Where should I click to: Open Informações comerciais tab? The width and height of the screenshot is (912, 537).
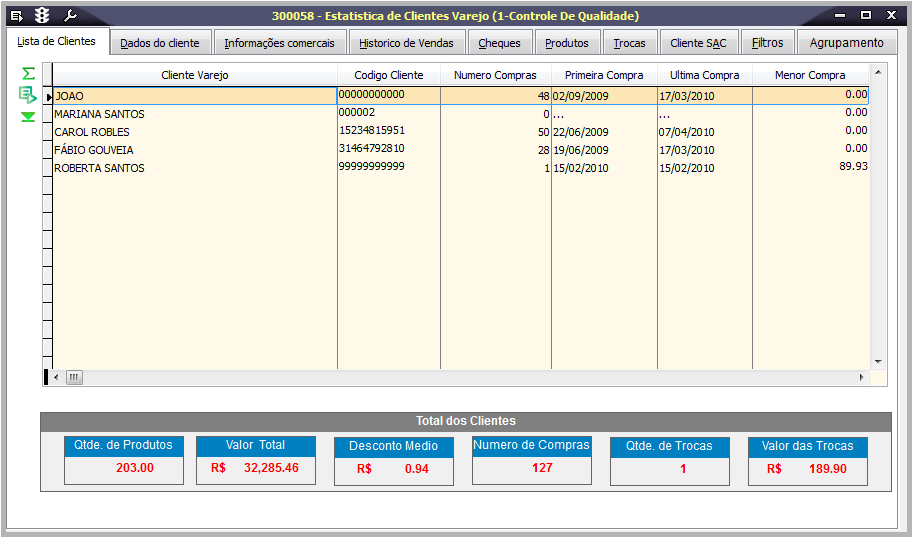click(280, 43)
